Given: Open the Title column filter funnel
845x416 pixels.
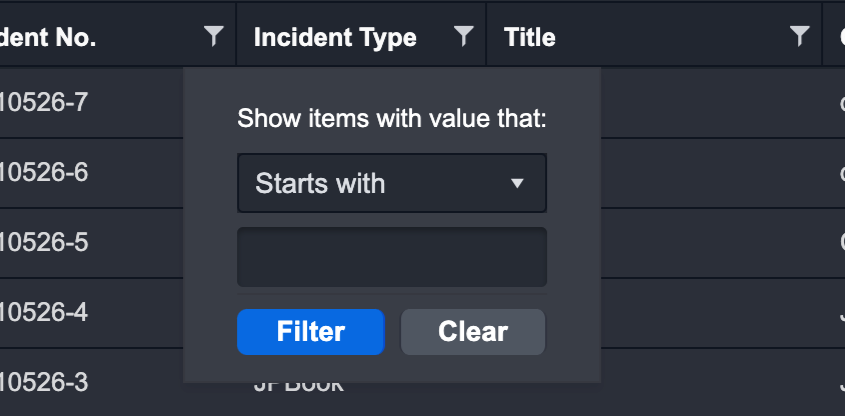Looking at the screenshot, I should 799,37.
